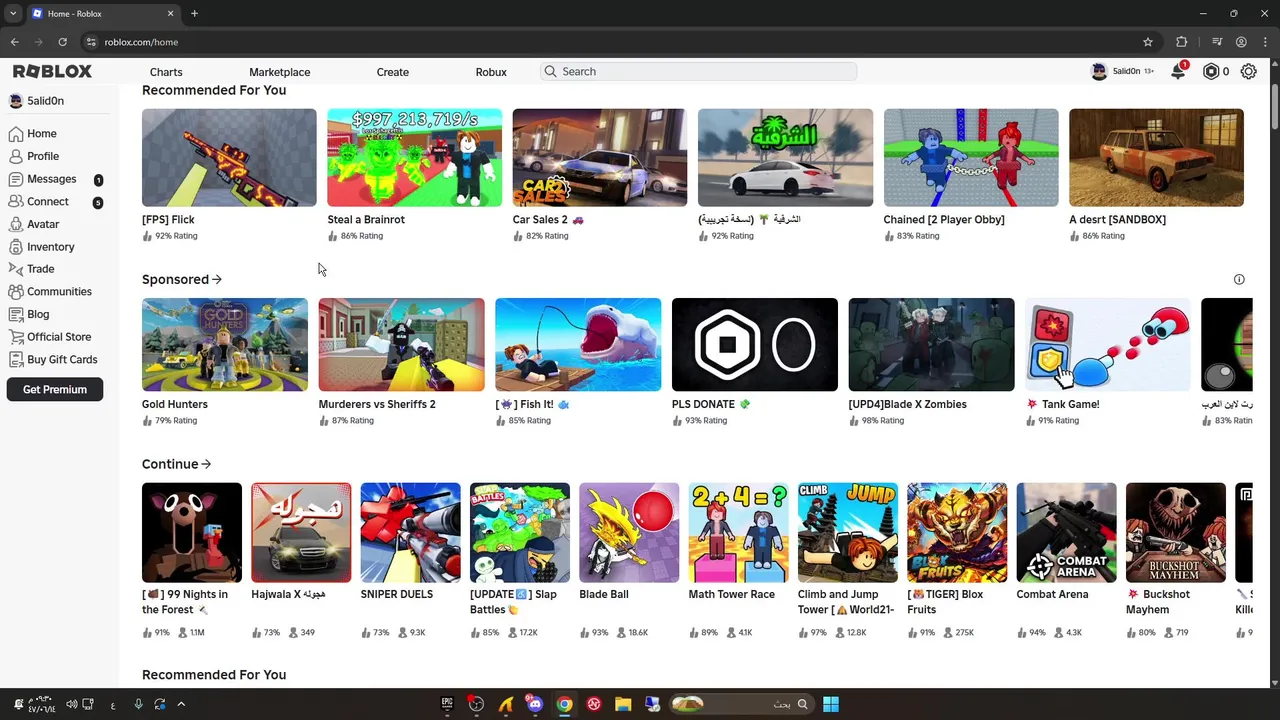Viewport: 1280px width, 720px height.
Task: Click the Windows Start button in taskbar
Action: [831, 704]
